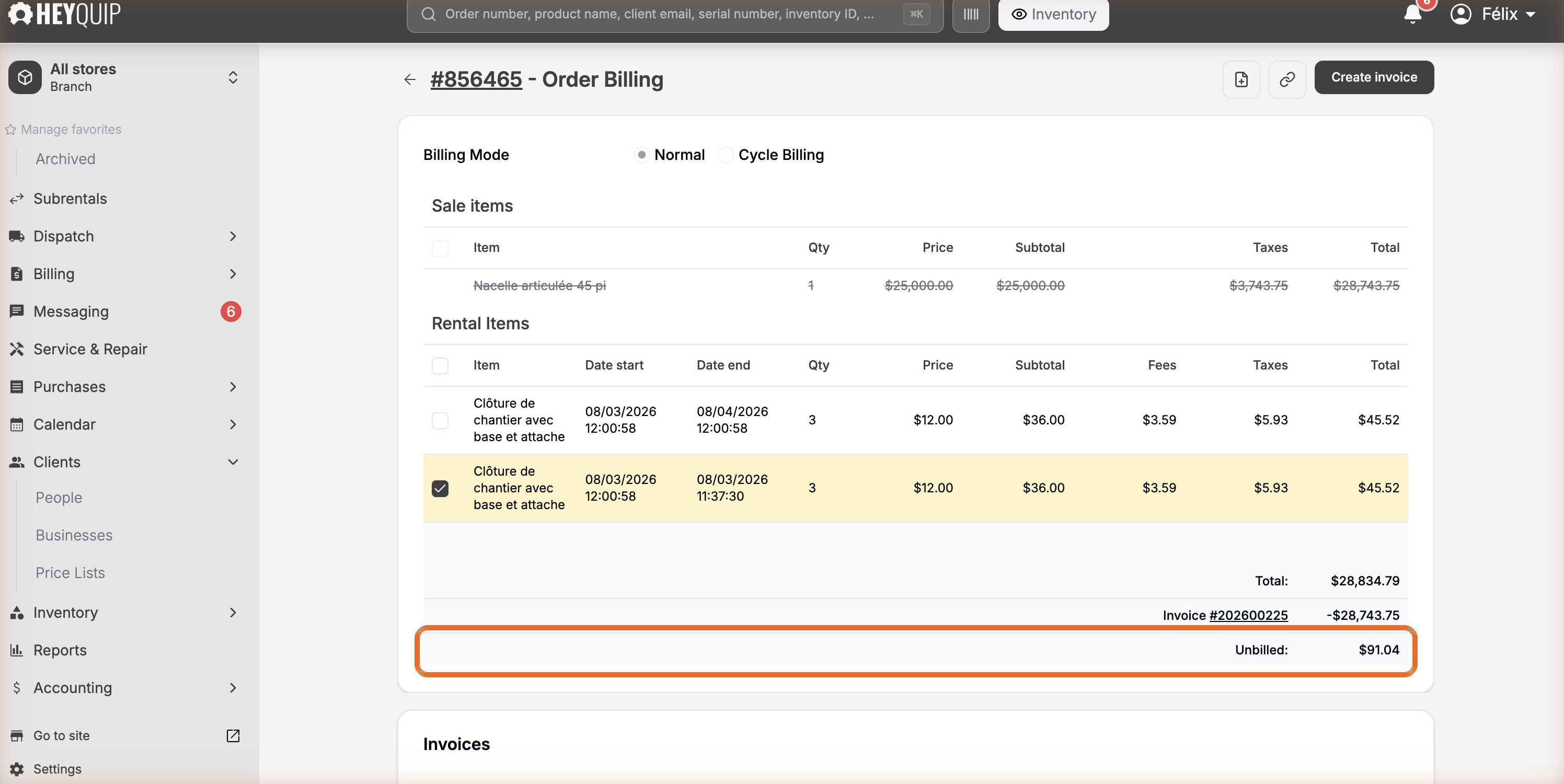Click the Subrentals arrows icon
The height and width of the screenshot is (784, 1564).
tap(17, 199)
